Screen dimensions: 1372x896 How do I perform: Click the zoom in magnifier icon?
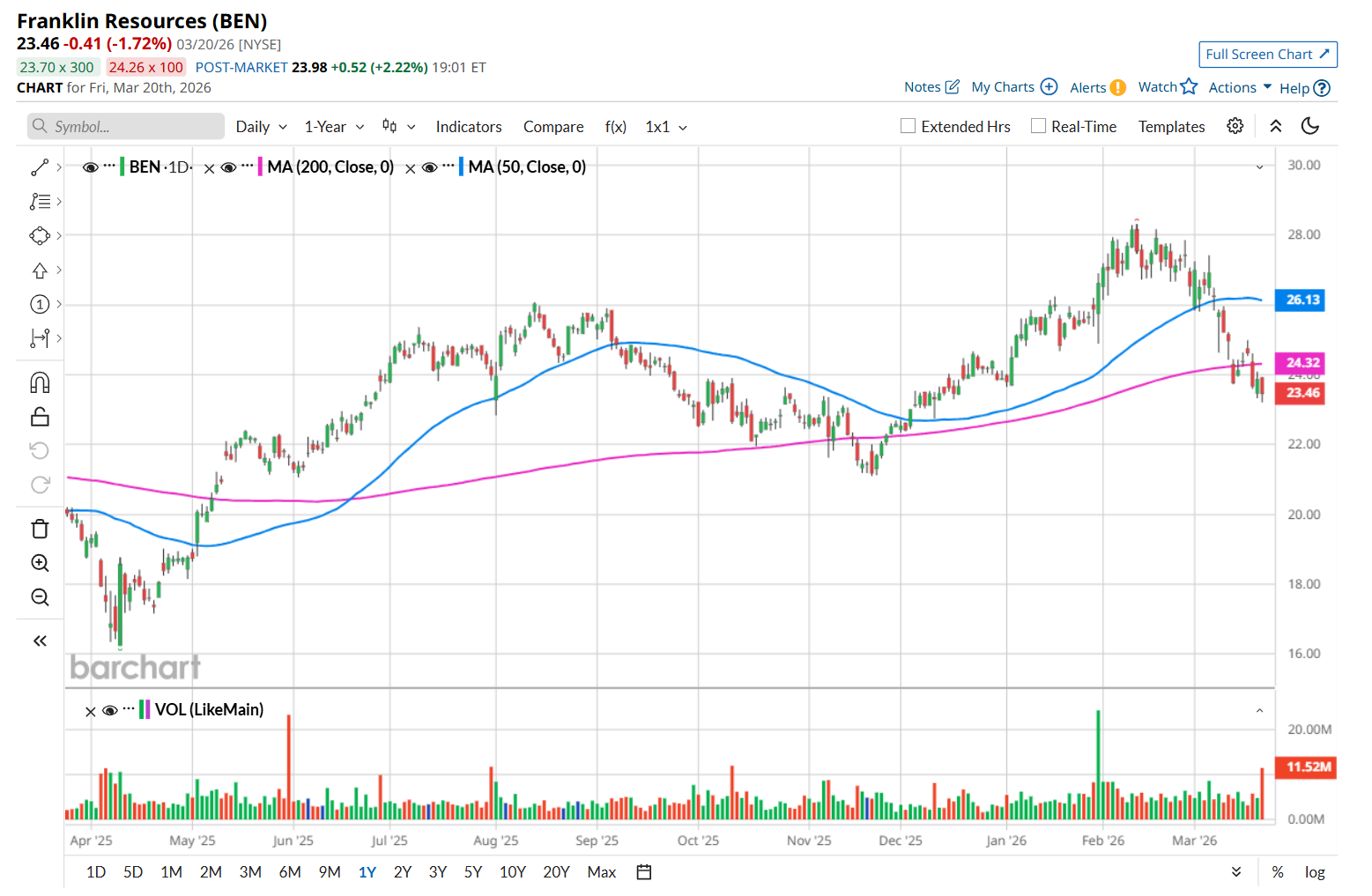click(x=40, y=563)
